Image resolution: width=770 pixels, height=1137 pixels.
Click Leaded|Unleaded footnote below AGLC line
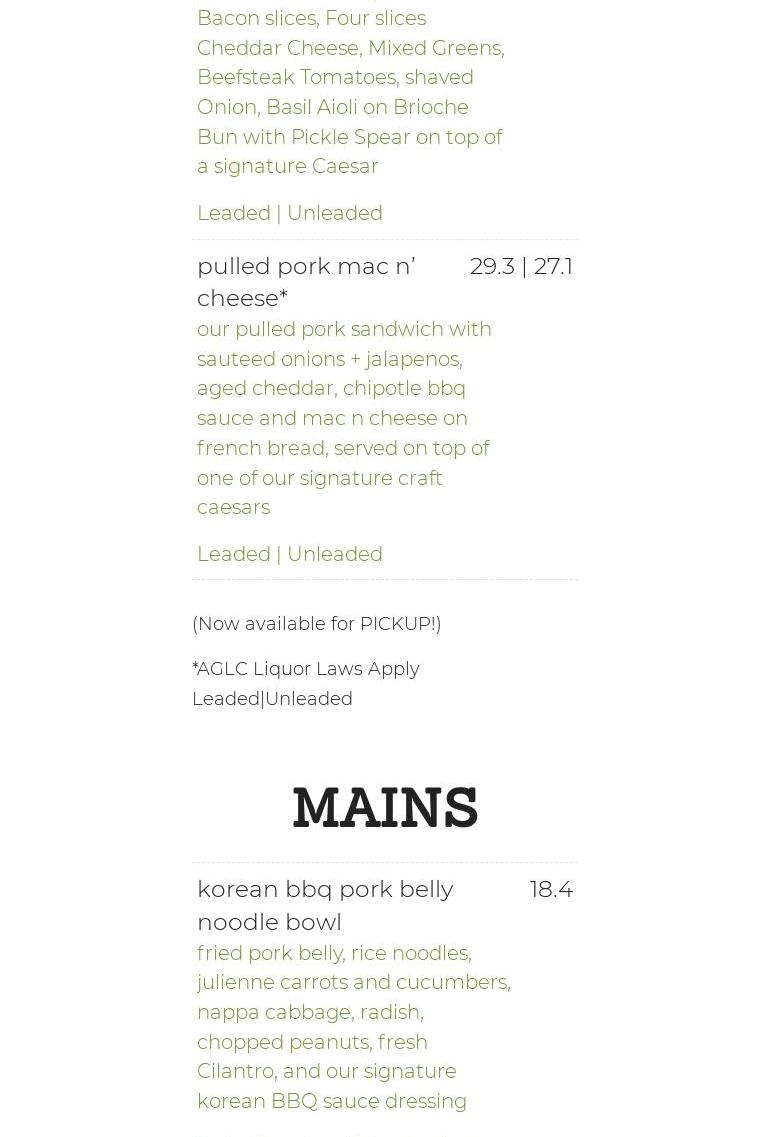pyautogui.click(x=272, y=699)
